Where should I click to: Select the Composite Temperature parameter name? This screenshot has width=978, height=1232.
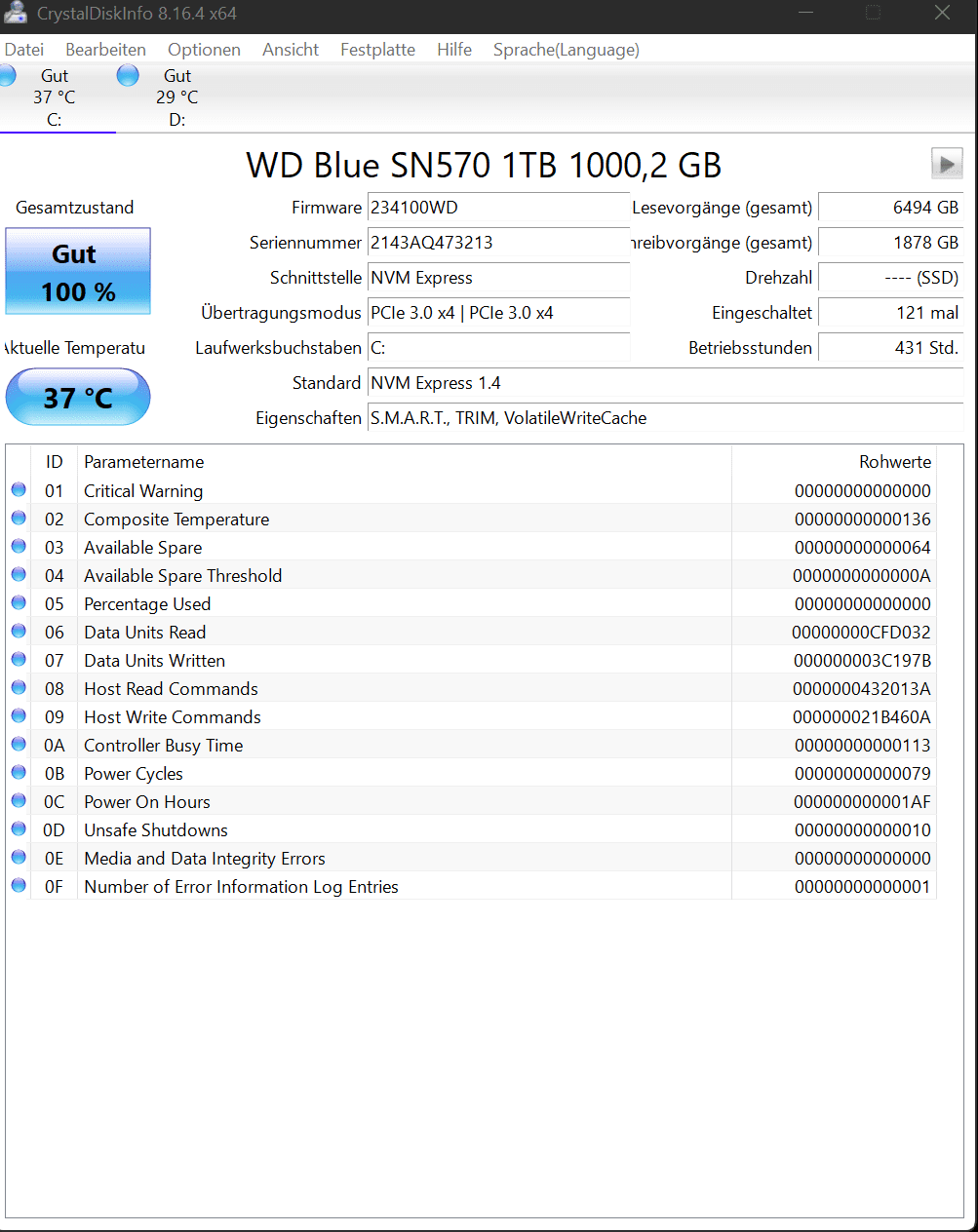coord(176,520)
